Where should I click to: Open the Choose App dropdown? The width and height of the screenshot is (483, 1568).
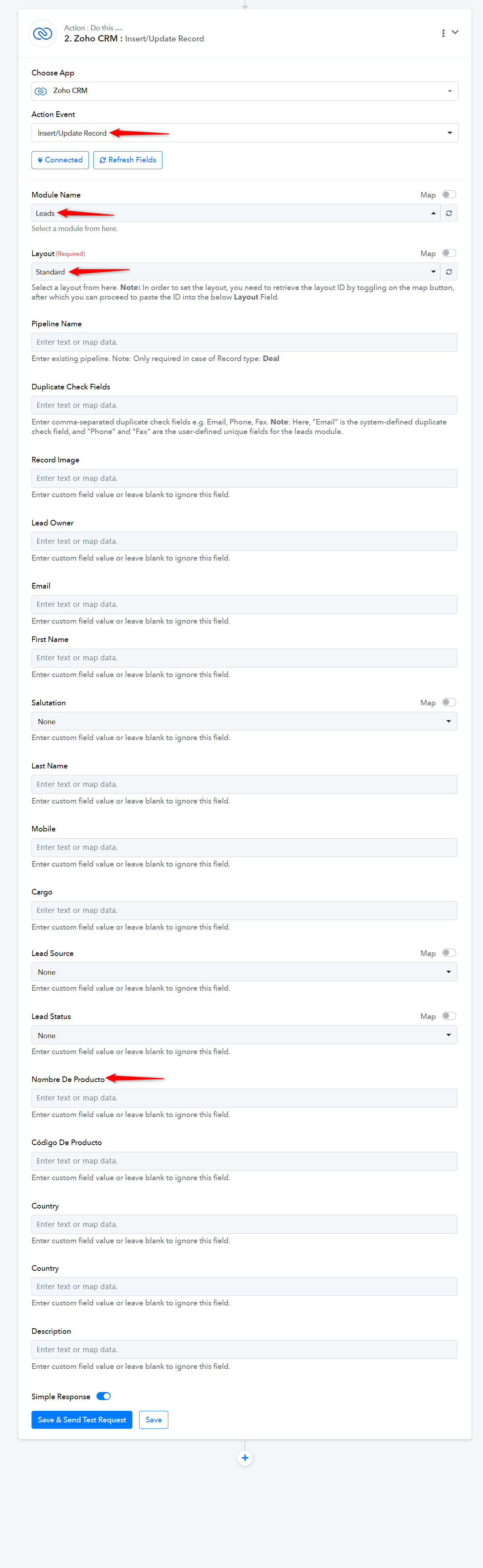point(244,91)
